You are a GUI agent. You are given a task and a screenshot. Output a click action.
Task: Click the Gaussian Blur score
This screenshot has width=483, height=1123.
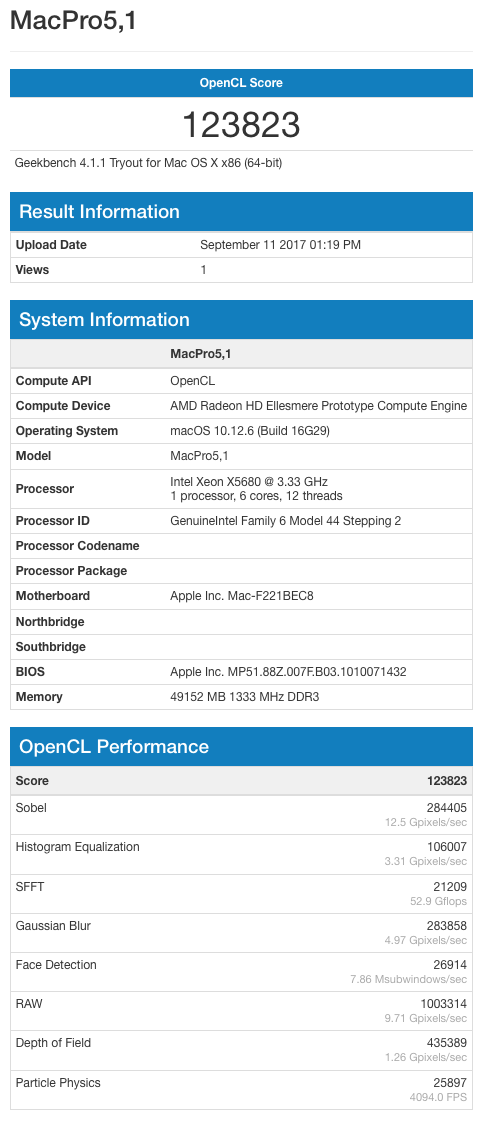447,926
